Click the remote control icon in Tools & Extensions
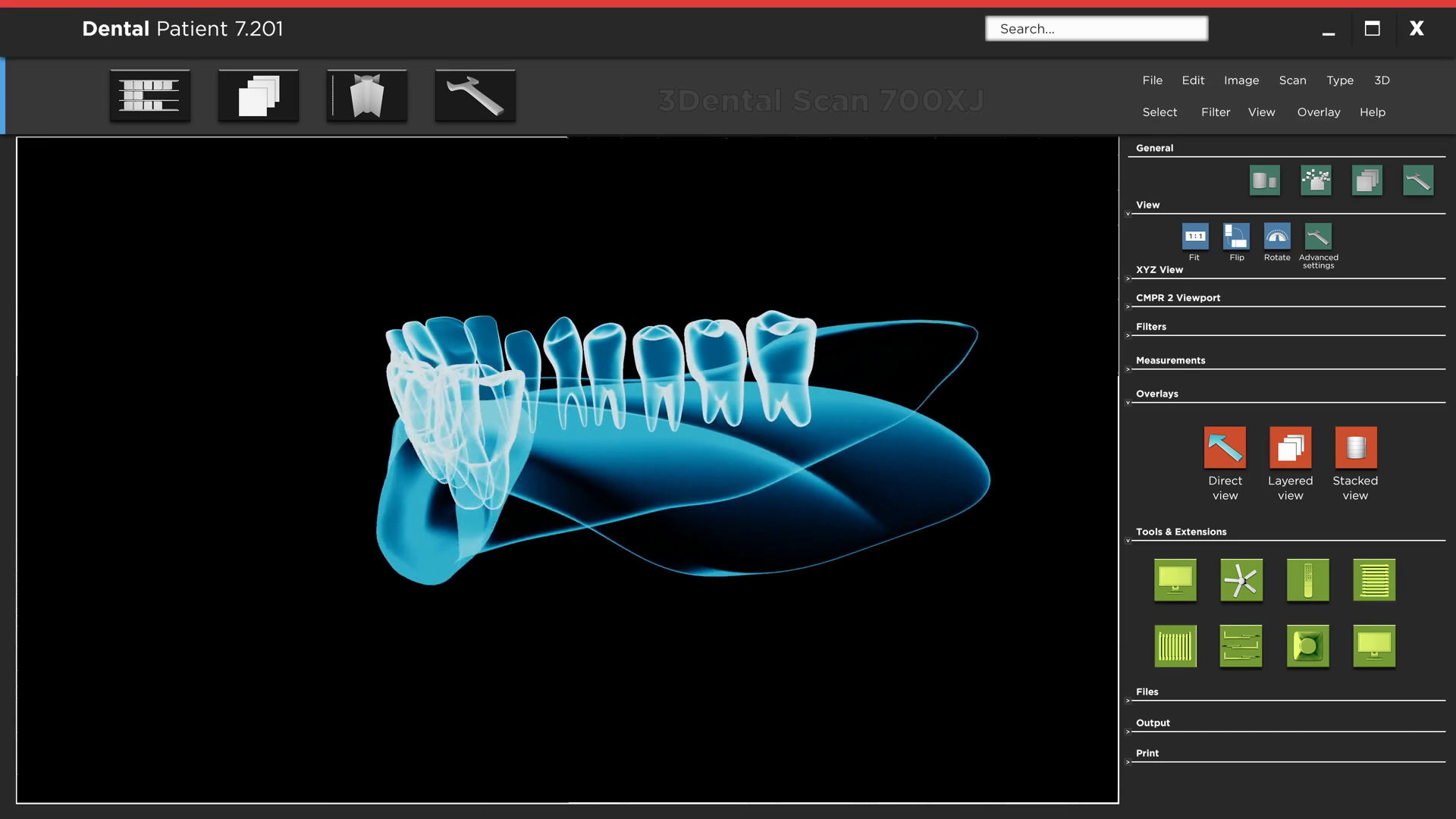The height and width of the screenshot is (819, 1456). 1307,581
